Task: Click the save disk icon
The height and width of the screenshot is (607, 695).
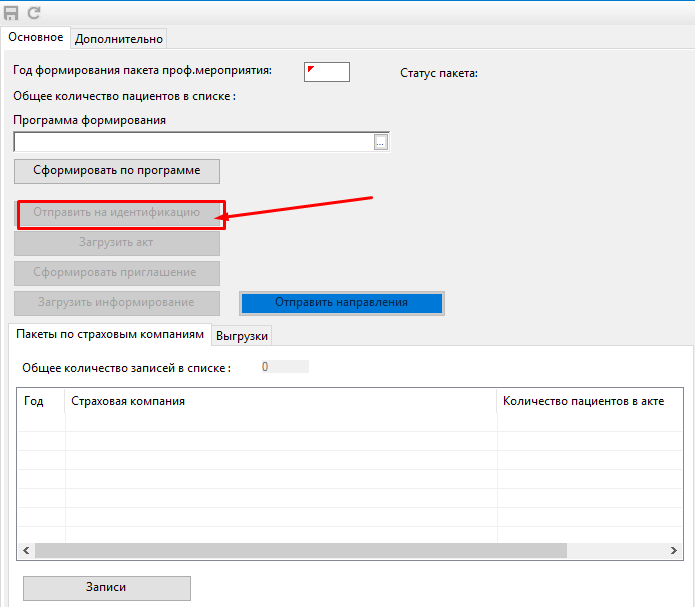Action: 13,12
